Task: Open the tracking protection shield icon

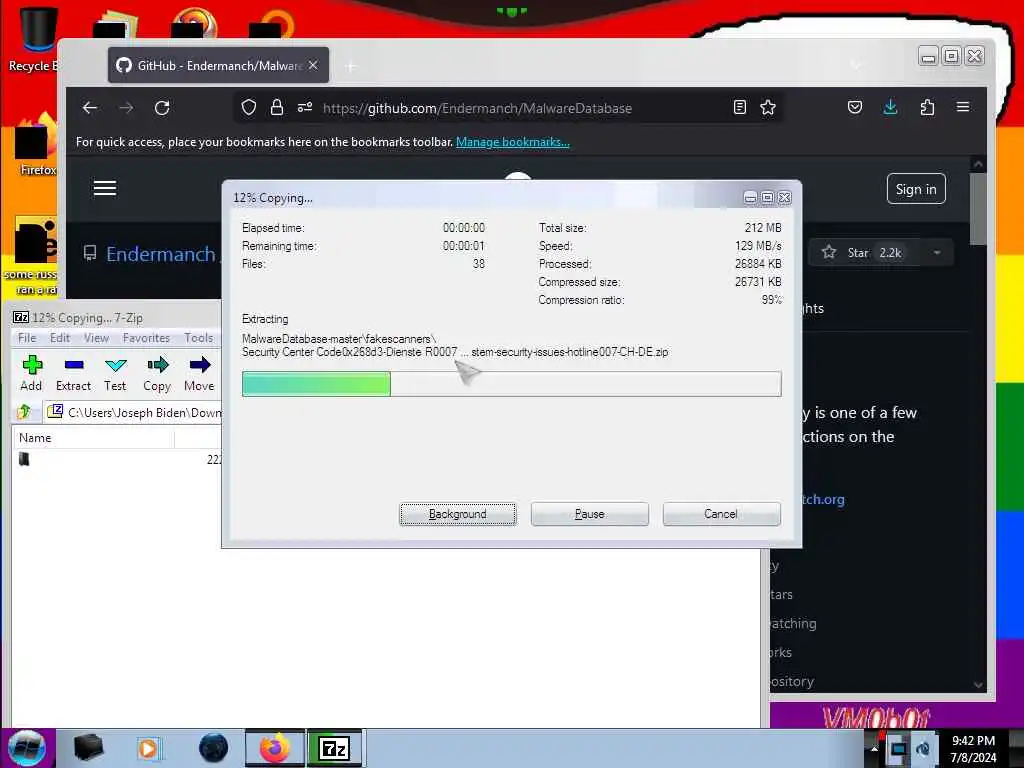Action: point(249,108)
